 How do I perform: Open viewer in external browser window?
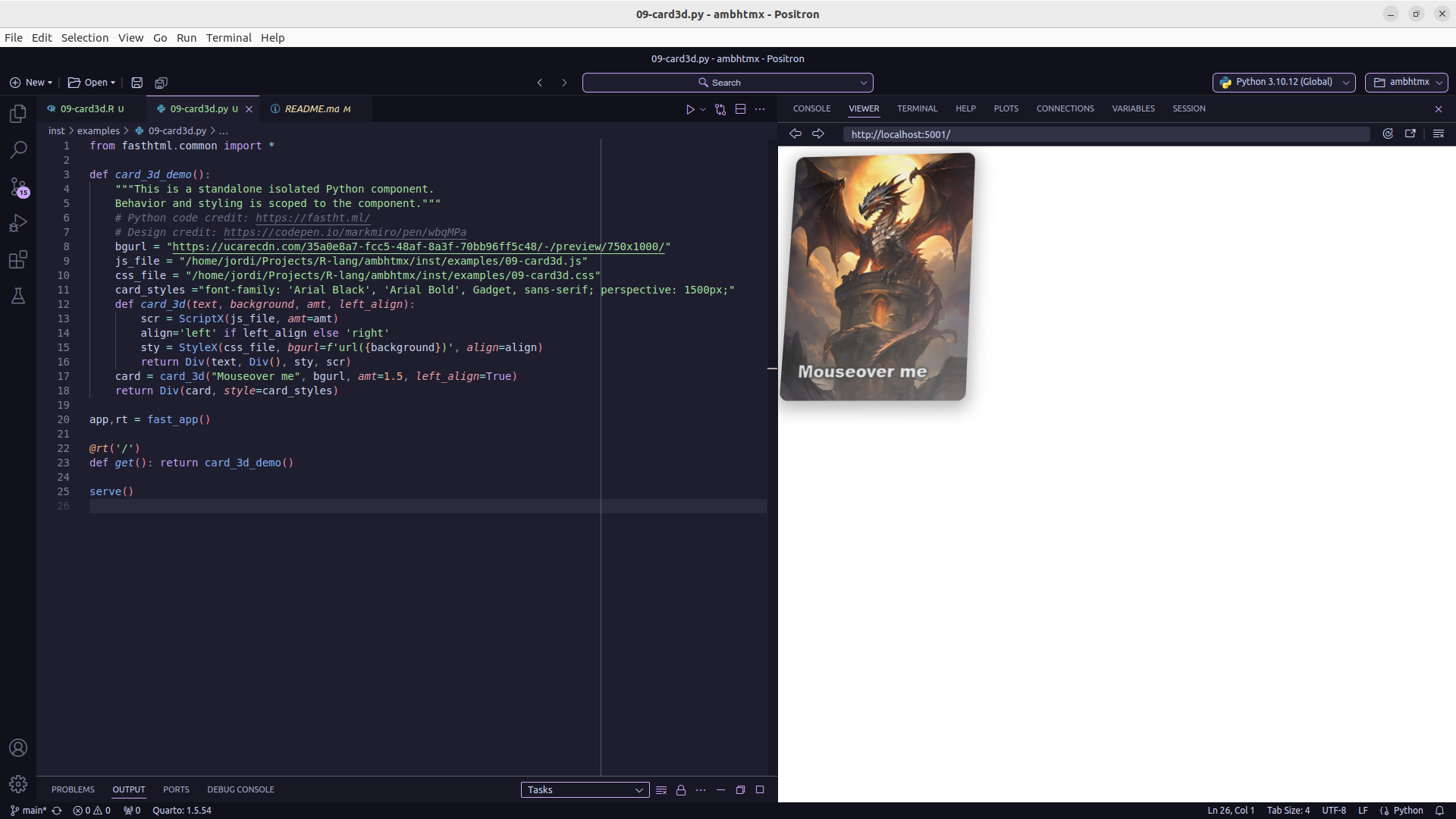pyautogui.click(x=1410, y=134)
